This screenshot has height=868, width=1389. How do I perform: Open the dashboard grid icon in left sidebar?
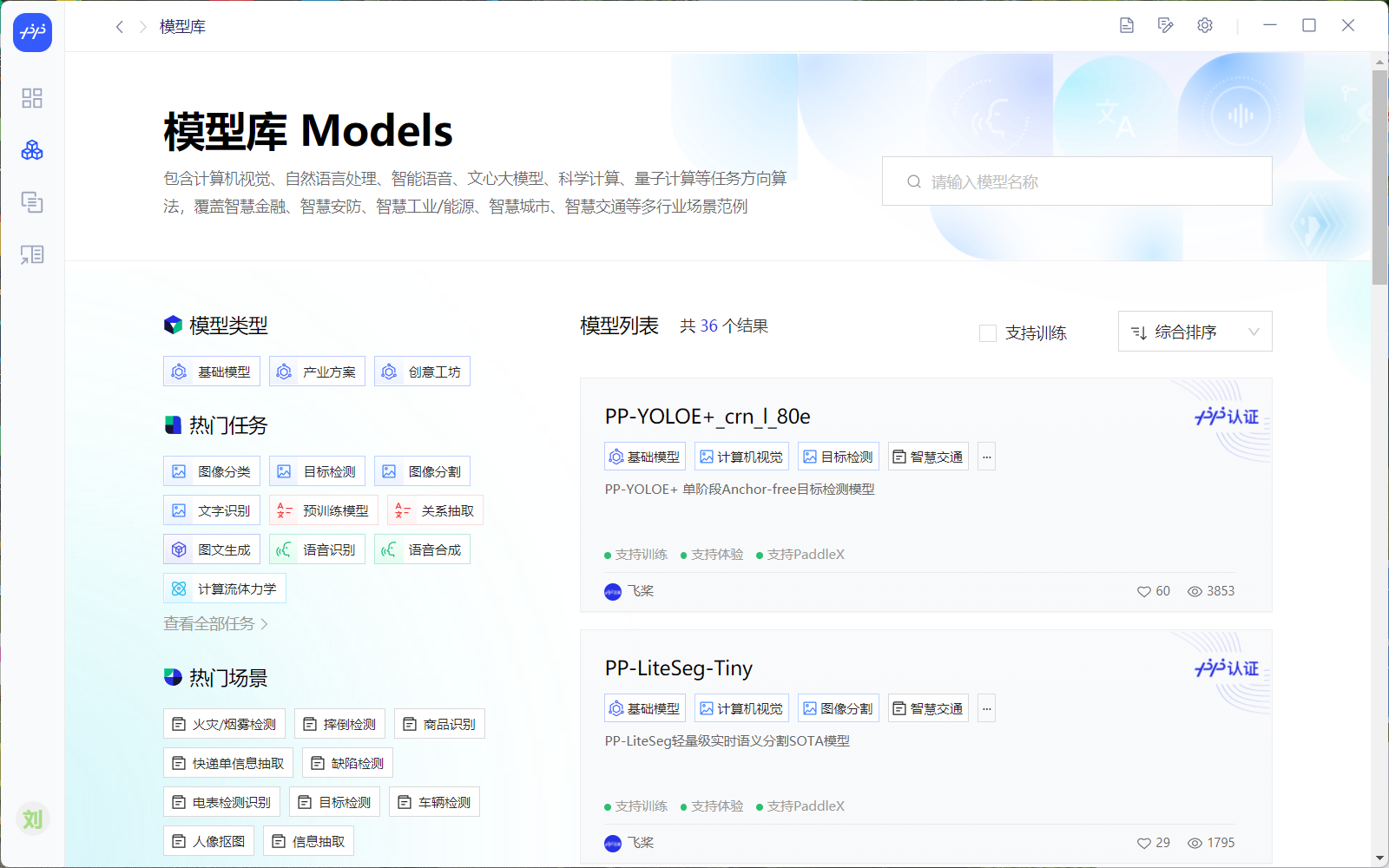click(x=32, y=98)
